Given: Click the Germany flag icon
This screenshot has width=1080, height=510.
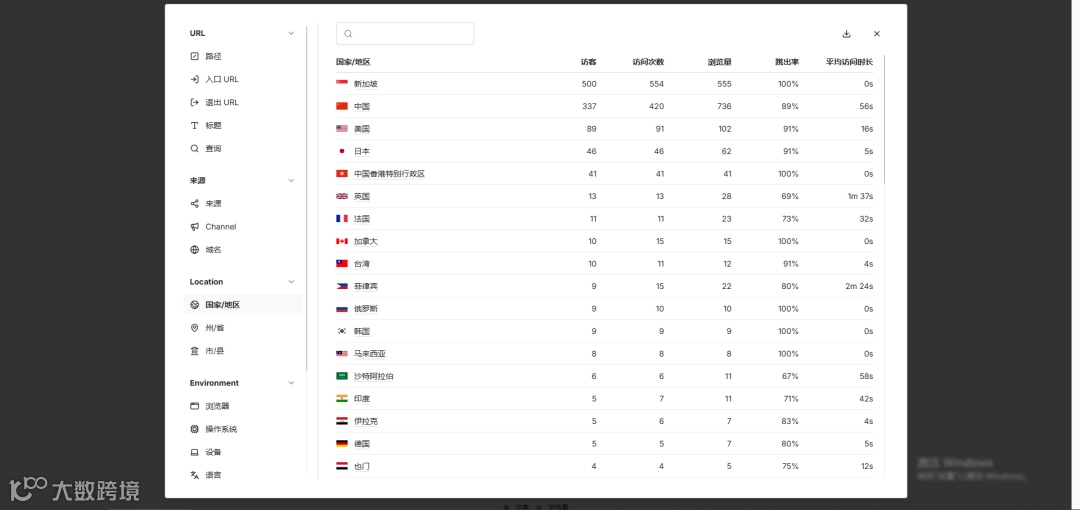Looking at the screenshot, I should pos(342,443).
